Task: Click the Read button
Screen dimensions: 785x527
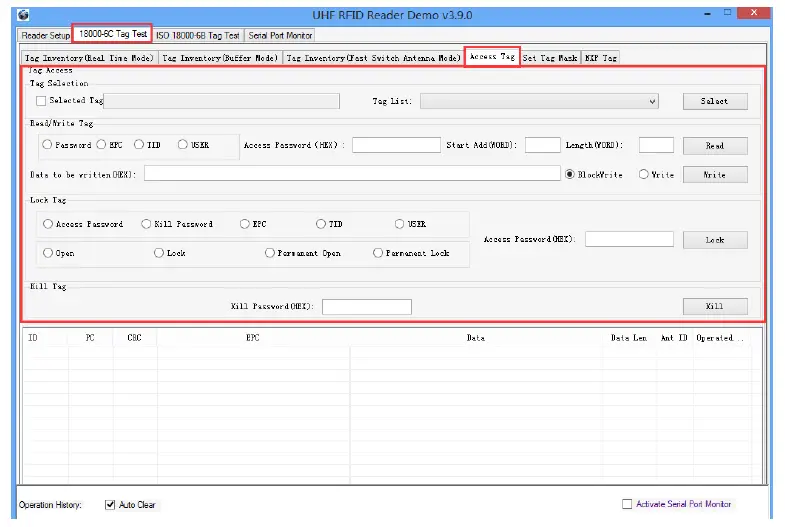Action: coord(715,146)
